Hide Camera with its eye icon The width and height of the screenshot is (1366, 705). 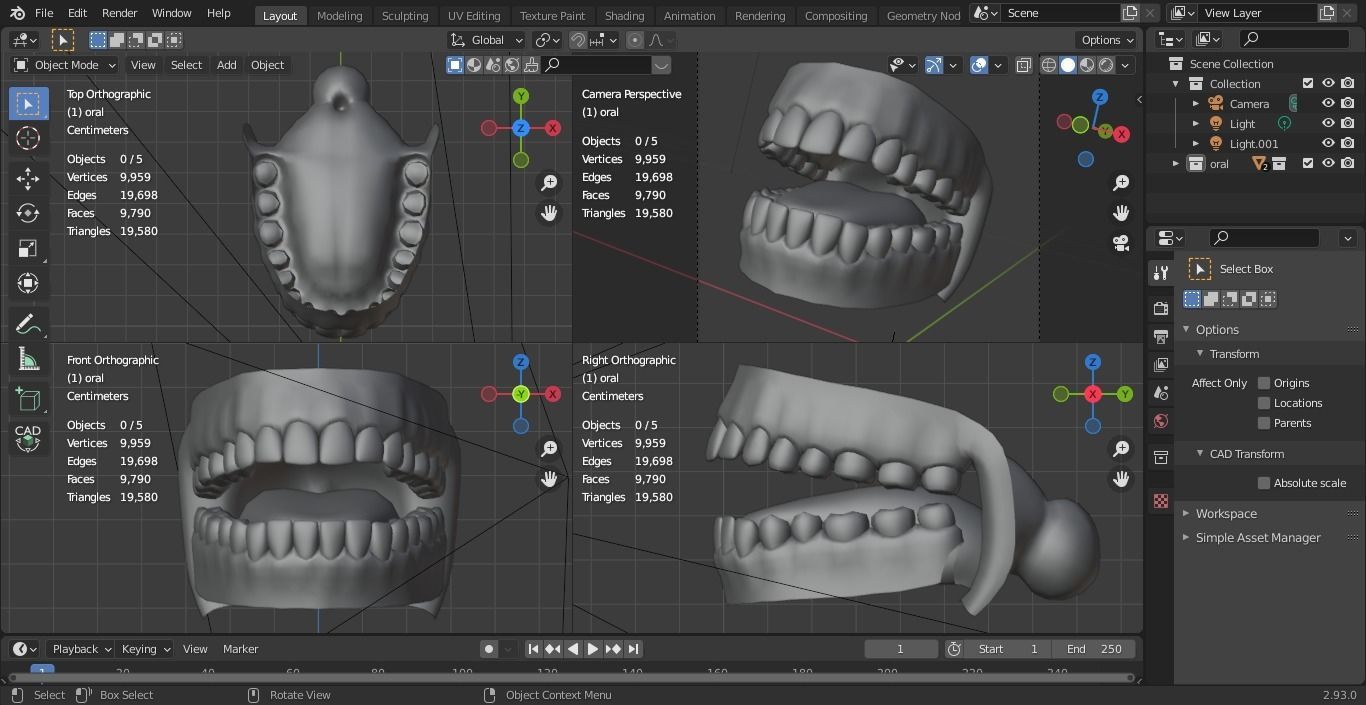tap(1328, 103)
